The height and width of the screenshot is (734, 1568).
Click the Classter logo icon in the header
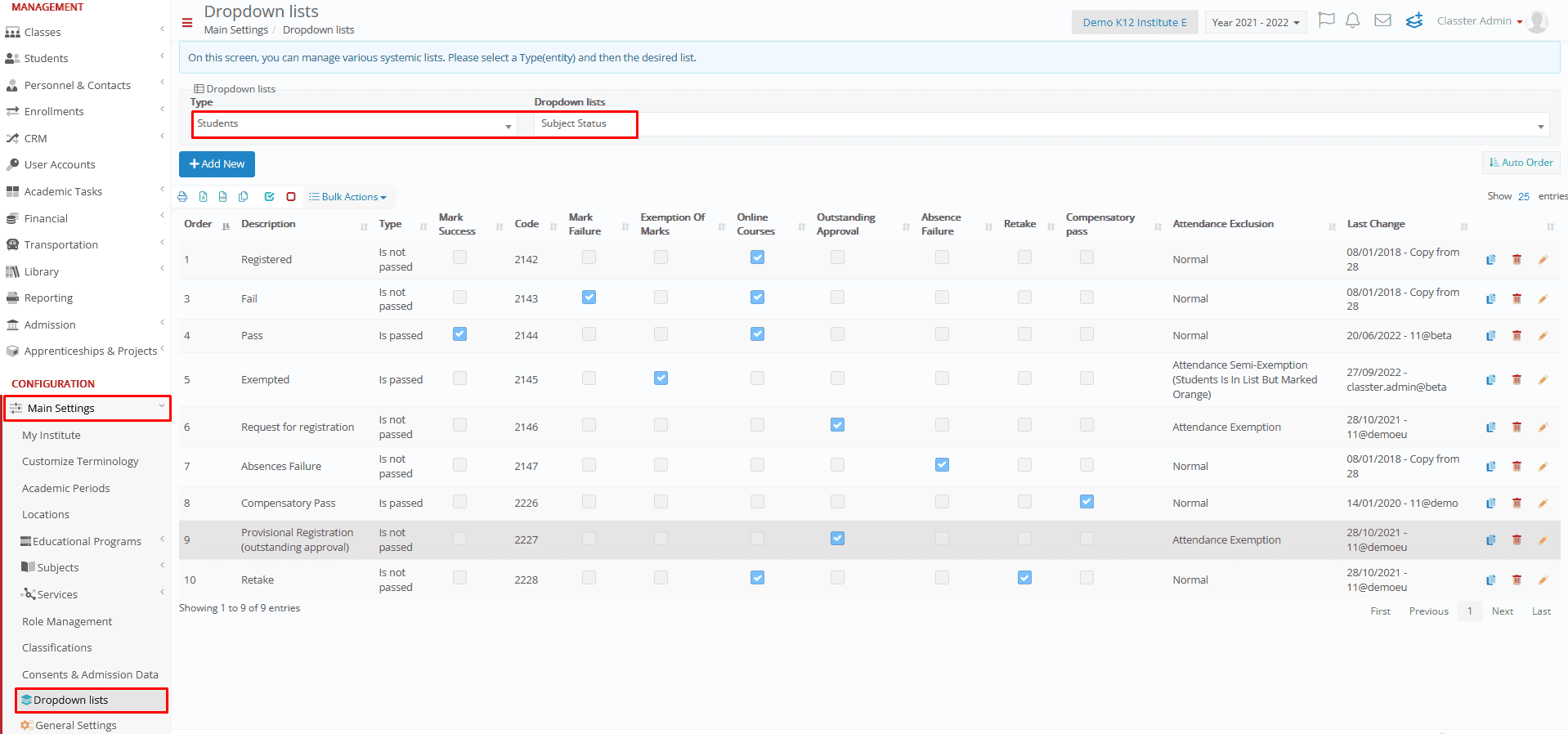tap(1414, 20)
